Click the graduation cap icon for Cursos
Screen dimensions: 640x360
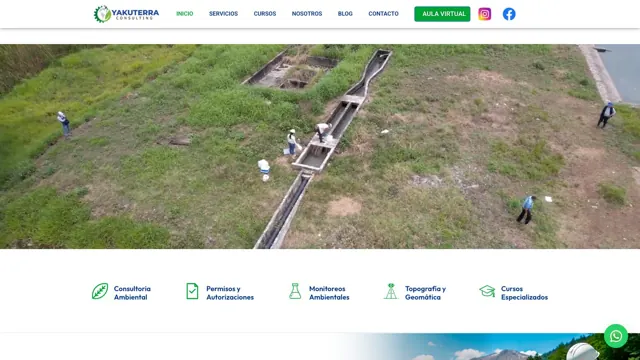pos(487,291)
